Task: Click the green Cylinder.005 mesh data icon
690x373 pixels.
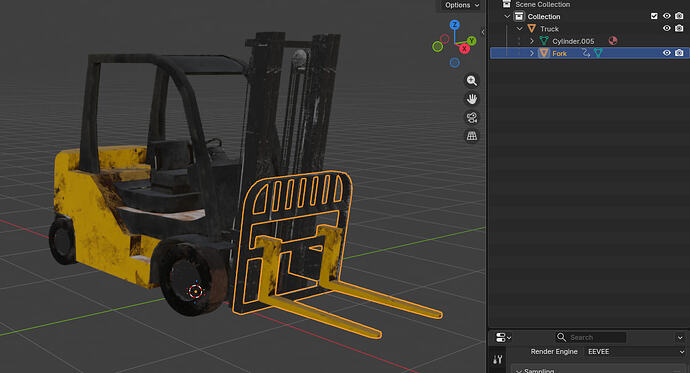Action: pos(544,41)
